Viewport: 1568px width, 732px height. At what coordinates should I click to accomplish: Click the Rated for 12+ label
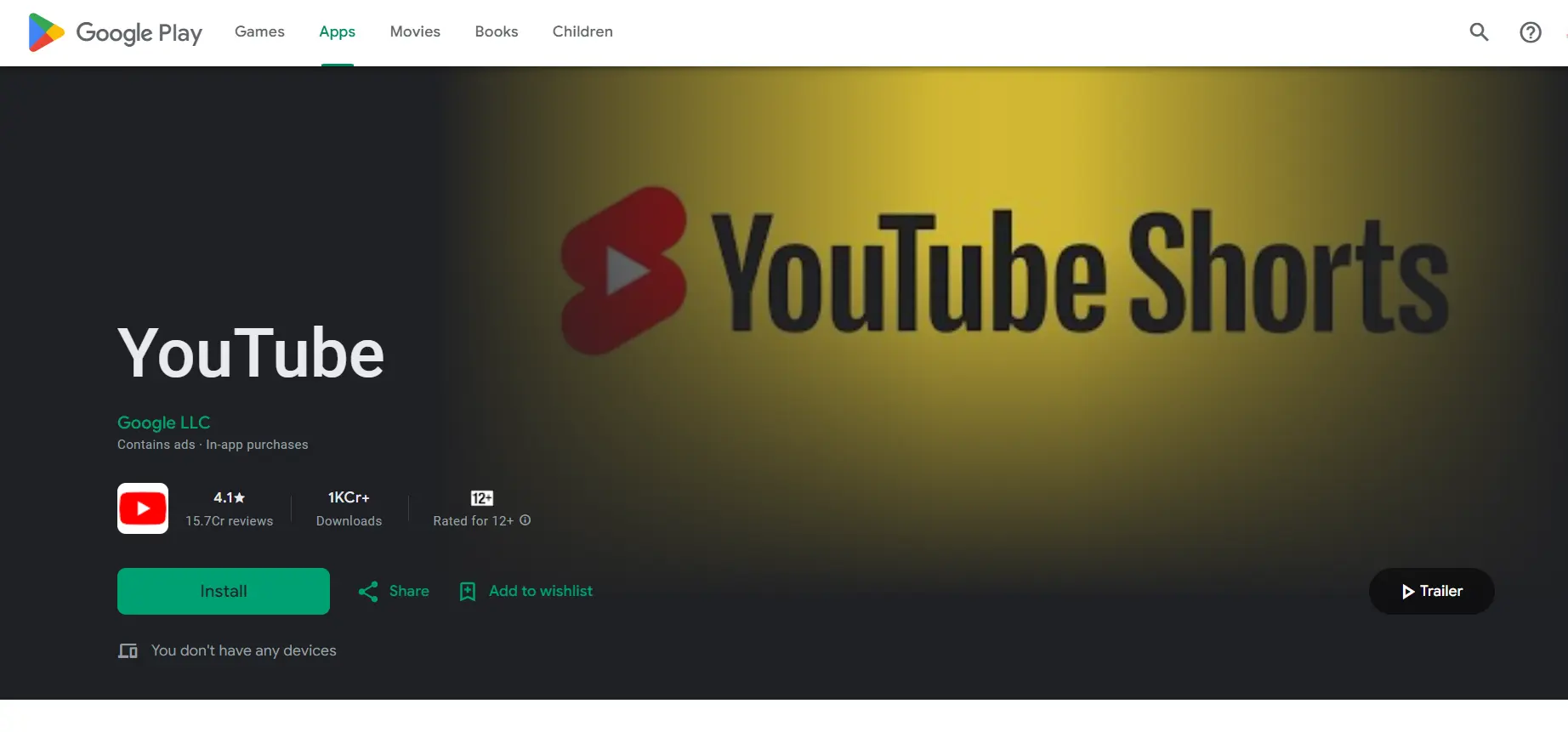474,521
